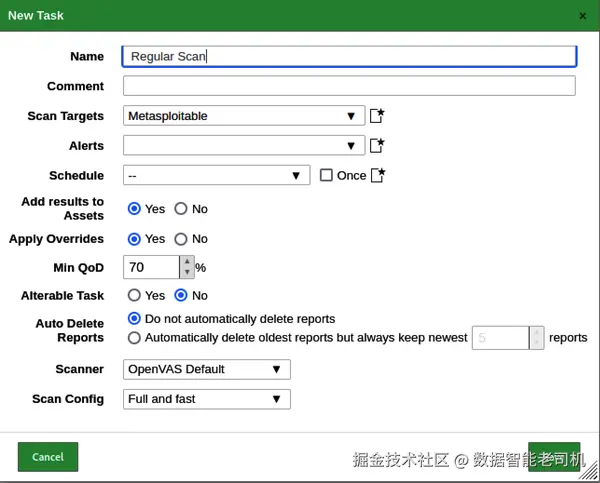This screenshot has height=483, width=600.
Task: Click the keep newest reports number field
Action: click(501, 338)
